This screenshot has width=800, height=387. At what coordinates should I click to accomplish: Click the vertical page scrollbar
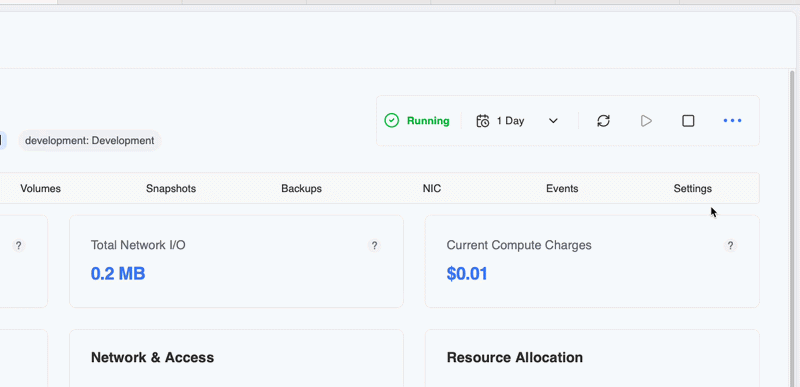(x=792, y=228)
